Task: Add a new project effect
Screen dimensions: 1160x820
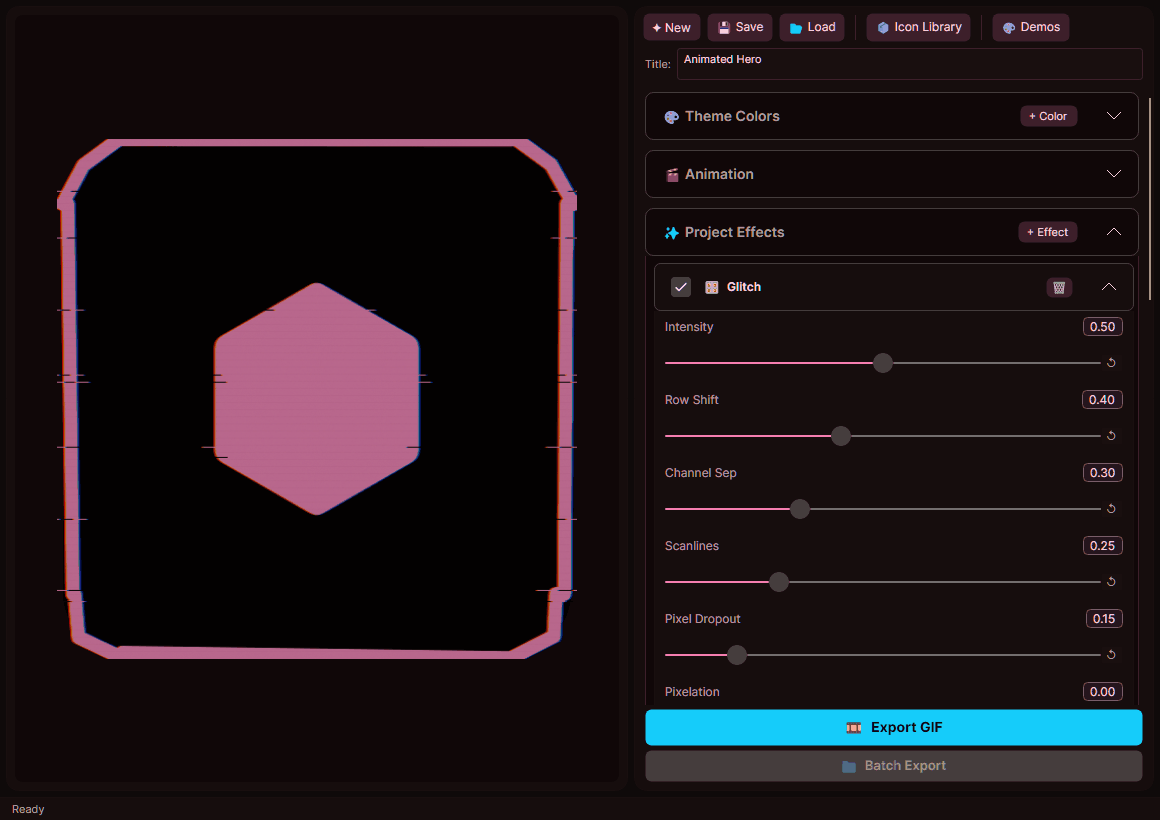Action: tap(1047, 232)
